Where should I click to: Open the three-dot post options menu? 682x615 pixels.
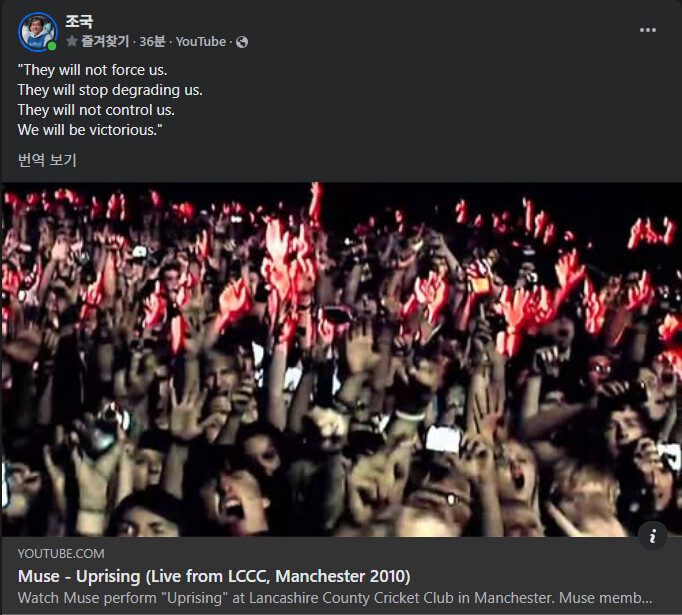pyautogui.click(x=648, y=30)
